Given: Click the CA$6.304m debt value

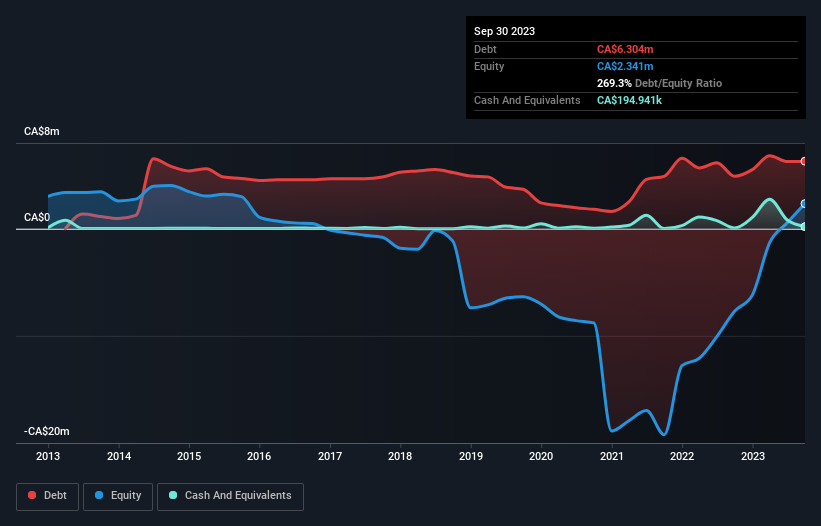Looking at the screenshot, I should (x=625, y=49).
